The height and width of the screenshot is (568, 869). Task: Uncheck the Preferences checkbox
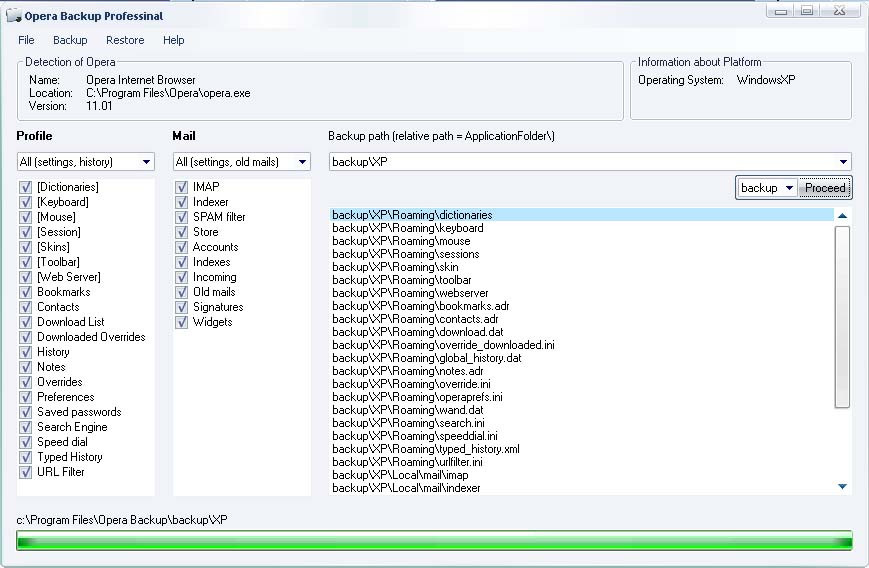[25, 397]
